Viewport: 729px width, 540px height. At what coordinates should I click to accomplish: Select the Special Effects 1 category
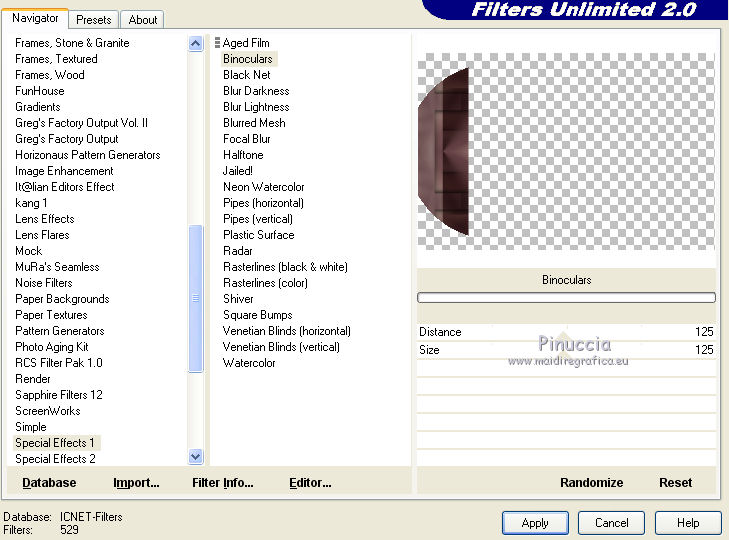click(x=55, y=443)
